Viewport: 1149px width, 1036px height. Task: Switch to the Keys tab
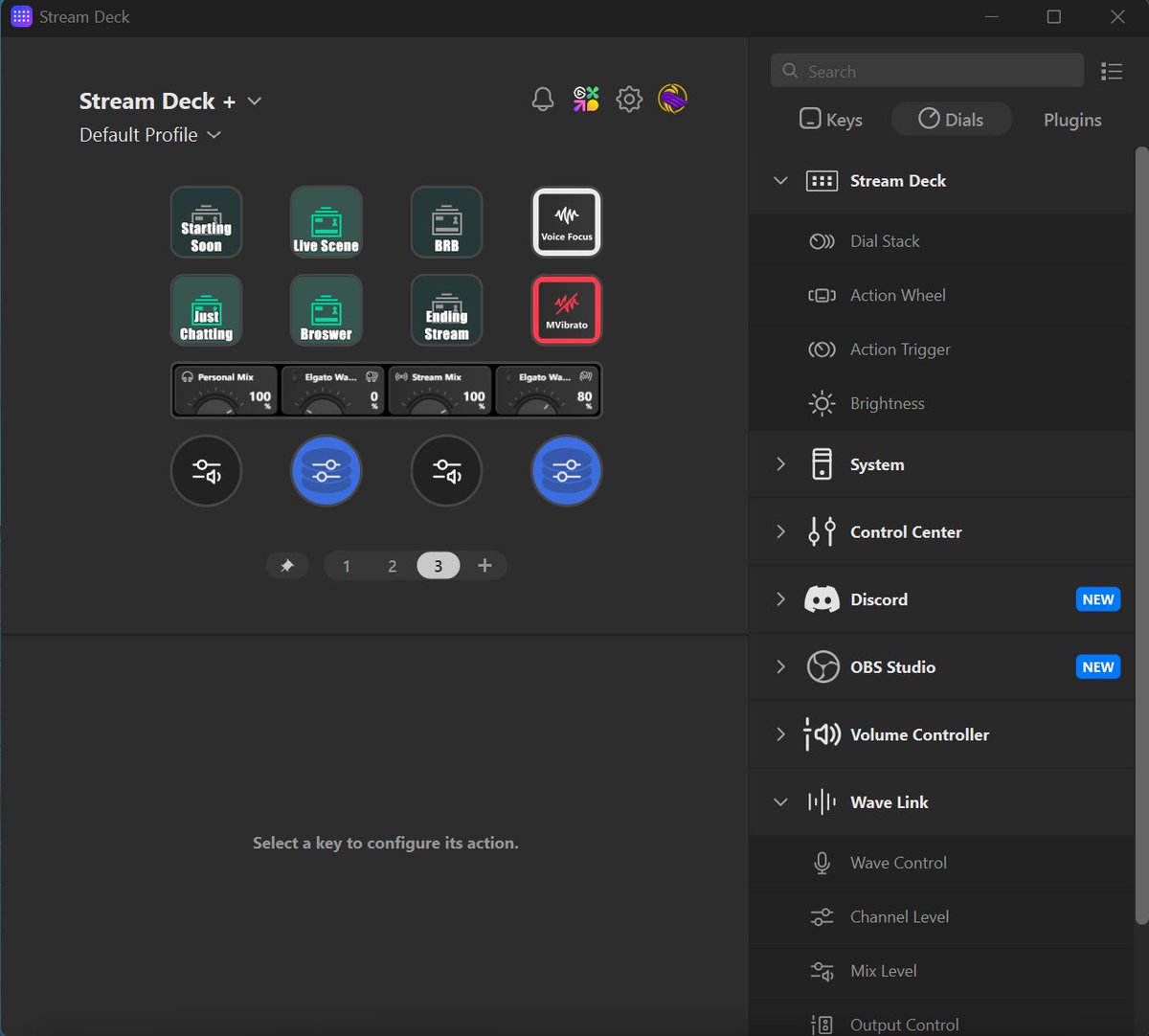tap(831, 120)
